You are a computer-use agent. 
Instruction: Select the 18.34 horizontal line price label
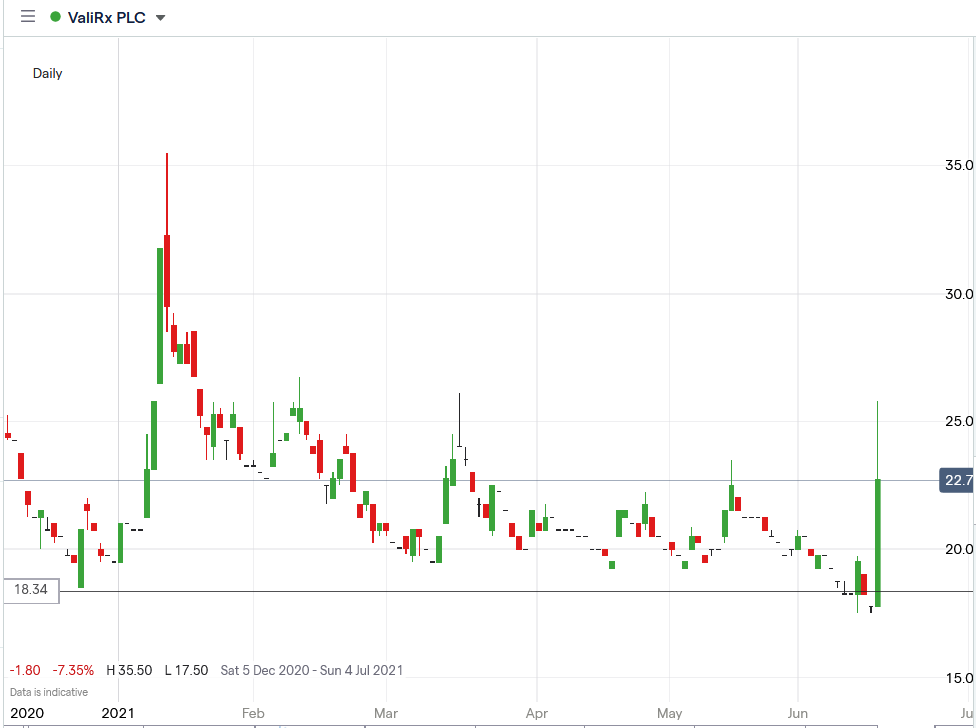31,590
